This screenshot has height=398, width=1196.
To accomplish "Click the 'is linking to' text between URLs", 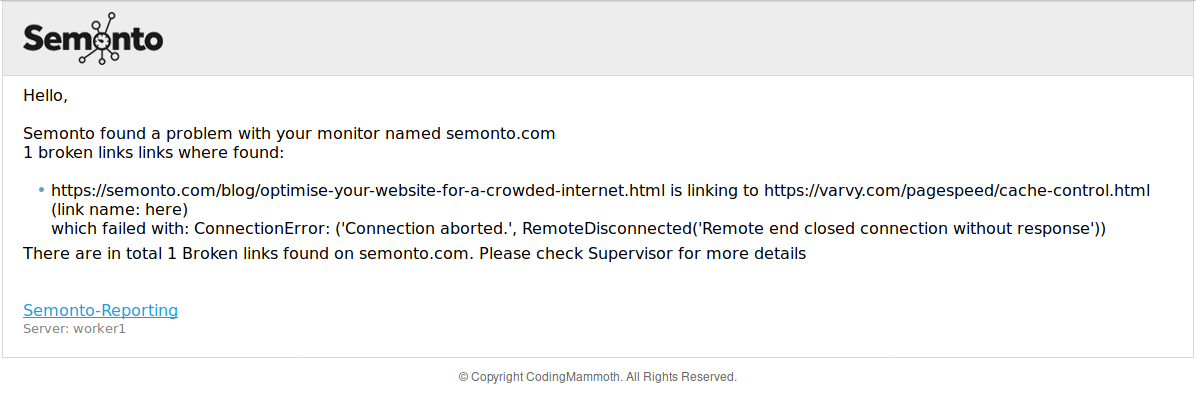I will pos(715,191).
